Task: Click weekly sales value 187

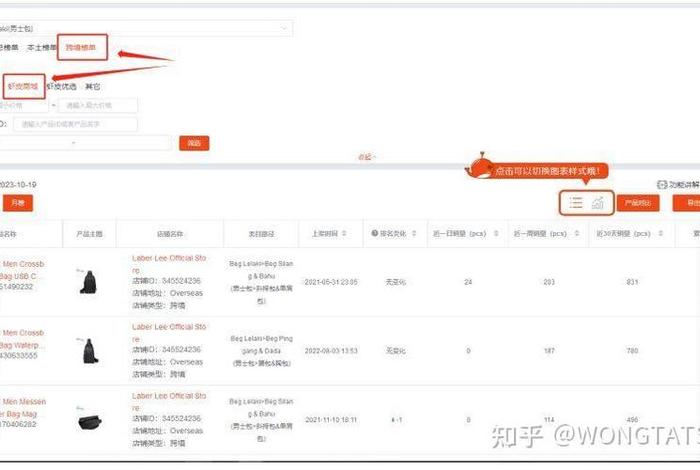Action: [549, 351]
